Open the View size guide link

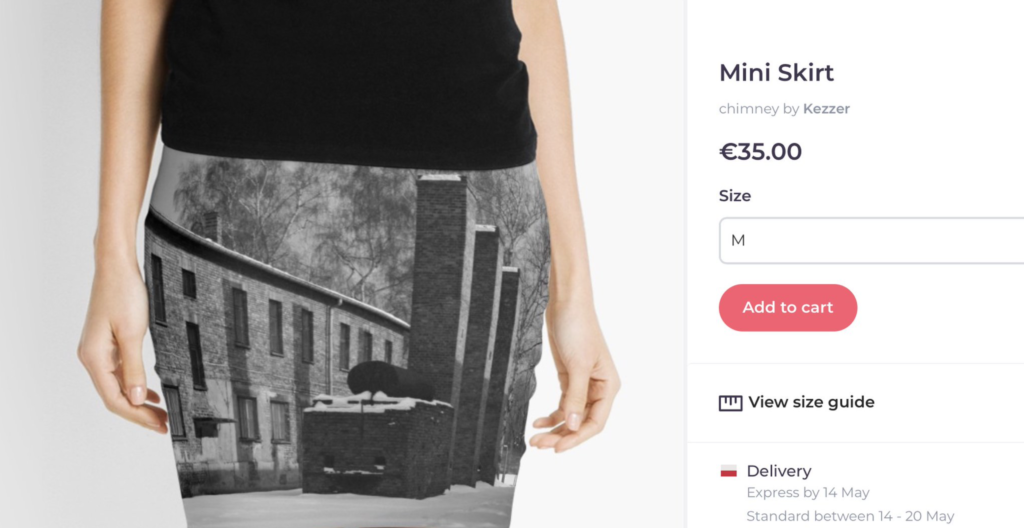[811, 403]
